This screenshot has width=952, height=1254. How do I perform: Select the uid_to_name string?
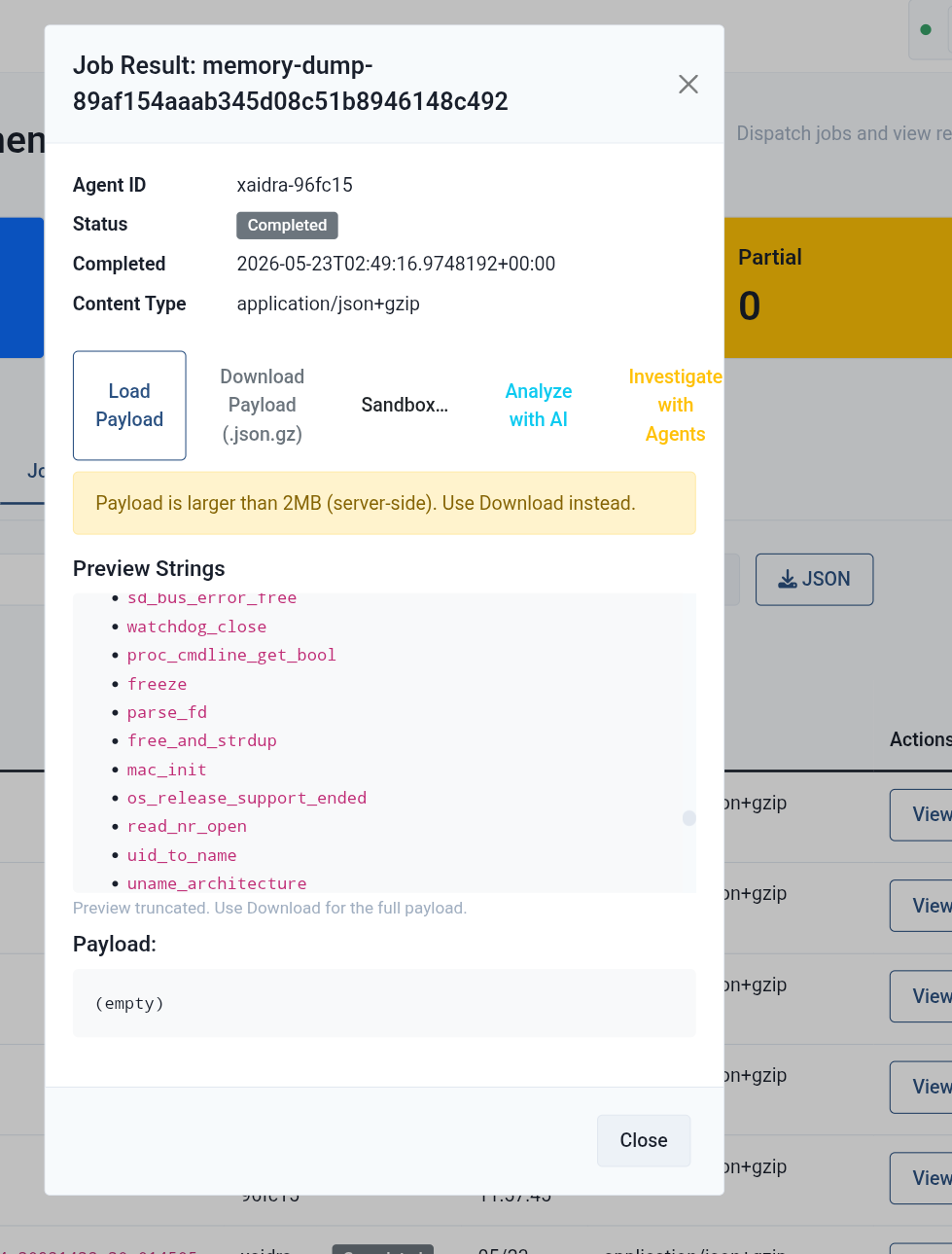coord(182,855)
